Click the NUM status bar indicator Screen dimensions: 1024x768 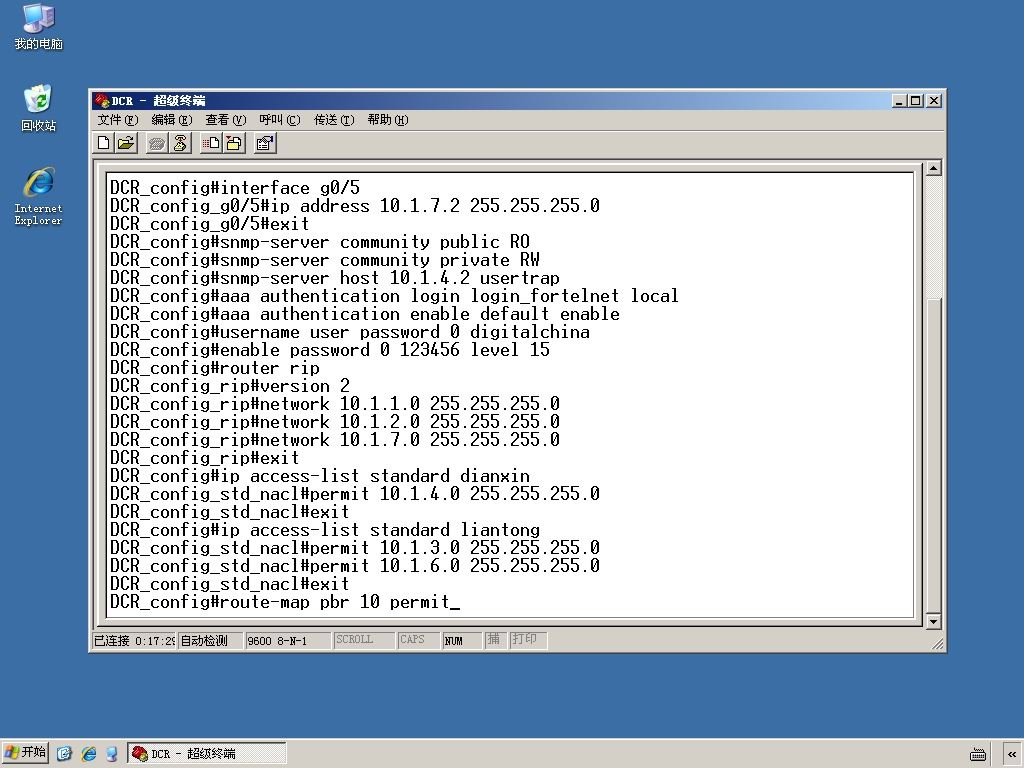click(462, 640)
